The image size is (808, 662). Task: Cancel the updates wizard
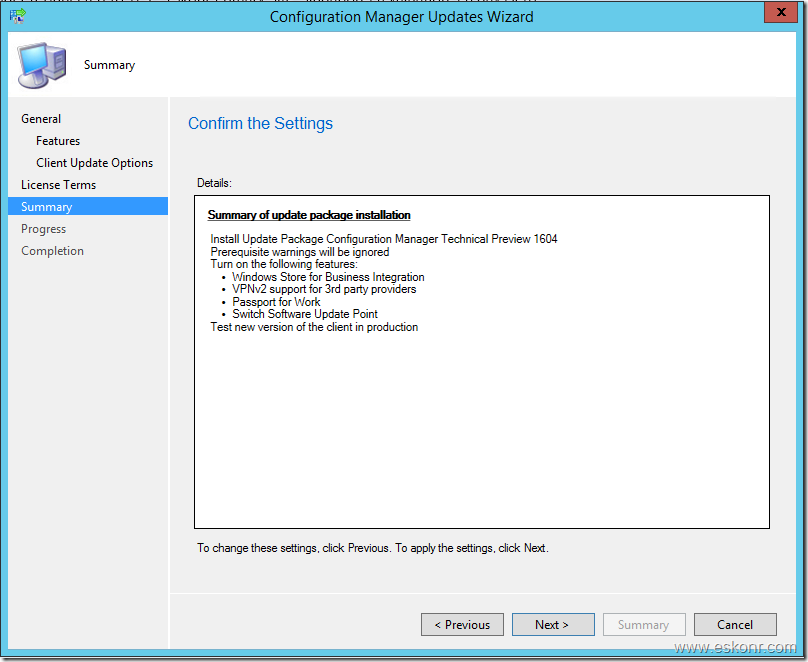(x=735, y=625)
